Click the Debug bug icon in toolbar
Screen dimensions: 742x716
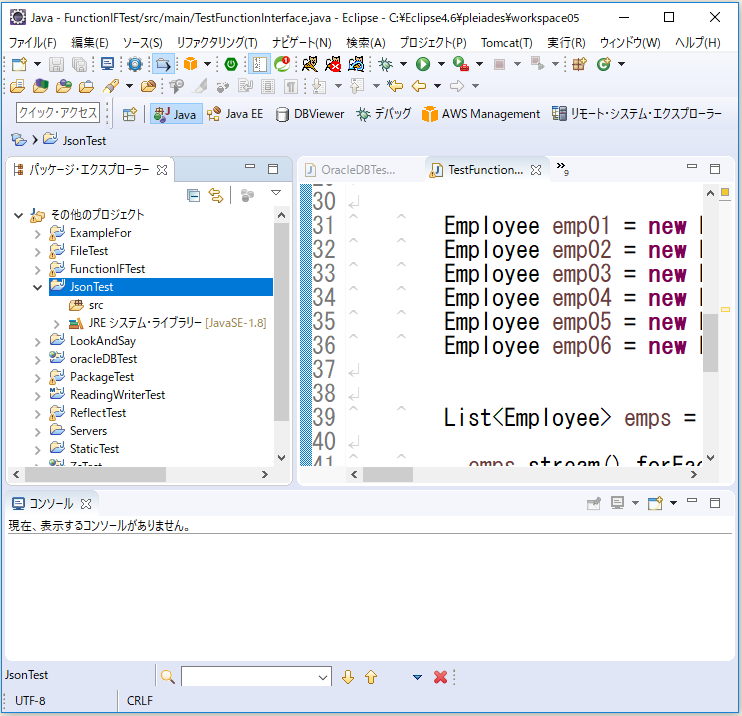click(x=385, y=64)
